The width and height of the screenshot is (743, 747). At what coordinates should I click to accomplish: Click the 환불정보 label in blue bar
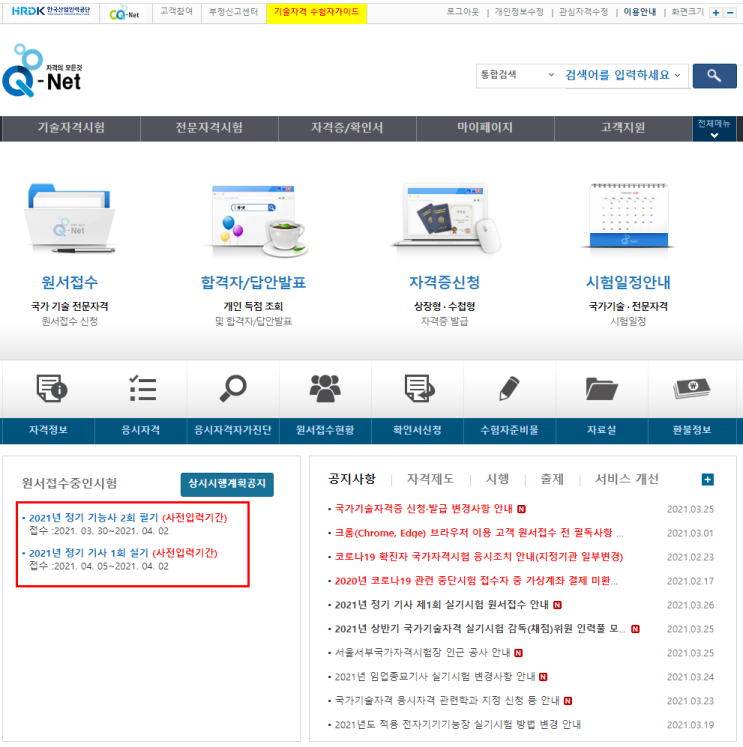(692, 430)
